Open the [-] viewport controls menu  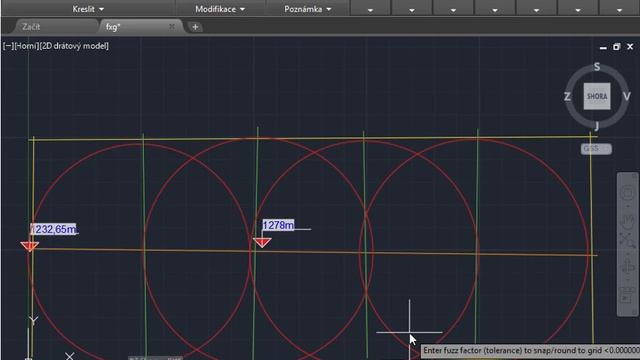click(8, 46)
